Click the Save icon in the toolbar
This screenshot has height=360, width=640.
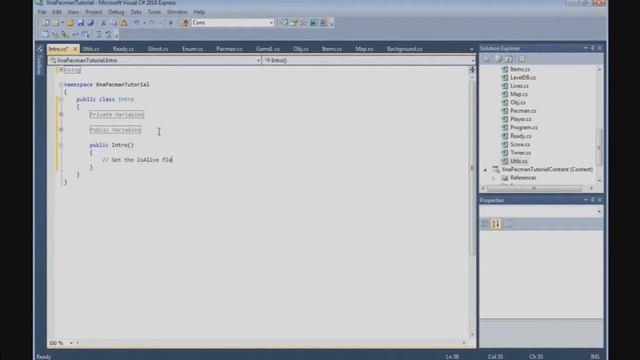pyautogui.click(x=81, y=23)
